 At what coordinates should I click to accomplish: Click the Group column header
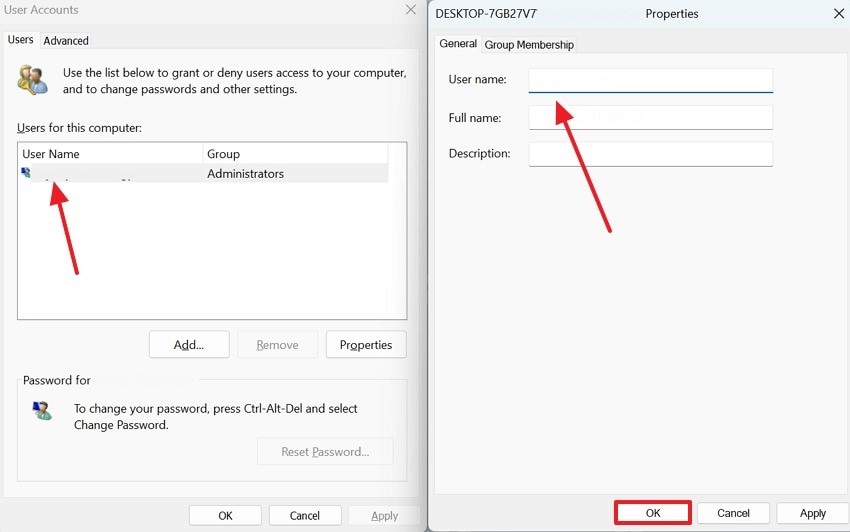coord(295,154)
